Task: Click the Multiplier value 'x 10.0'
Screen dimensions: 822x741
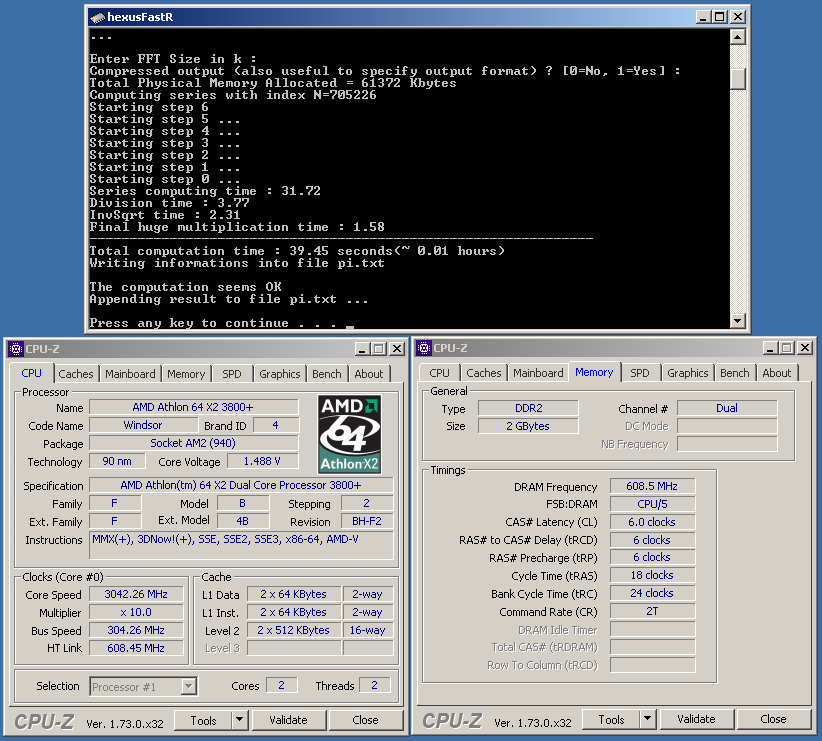Action: pyautogui.click(x=136, y=612)
